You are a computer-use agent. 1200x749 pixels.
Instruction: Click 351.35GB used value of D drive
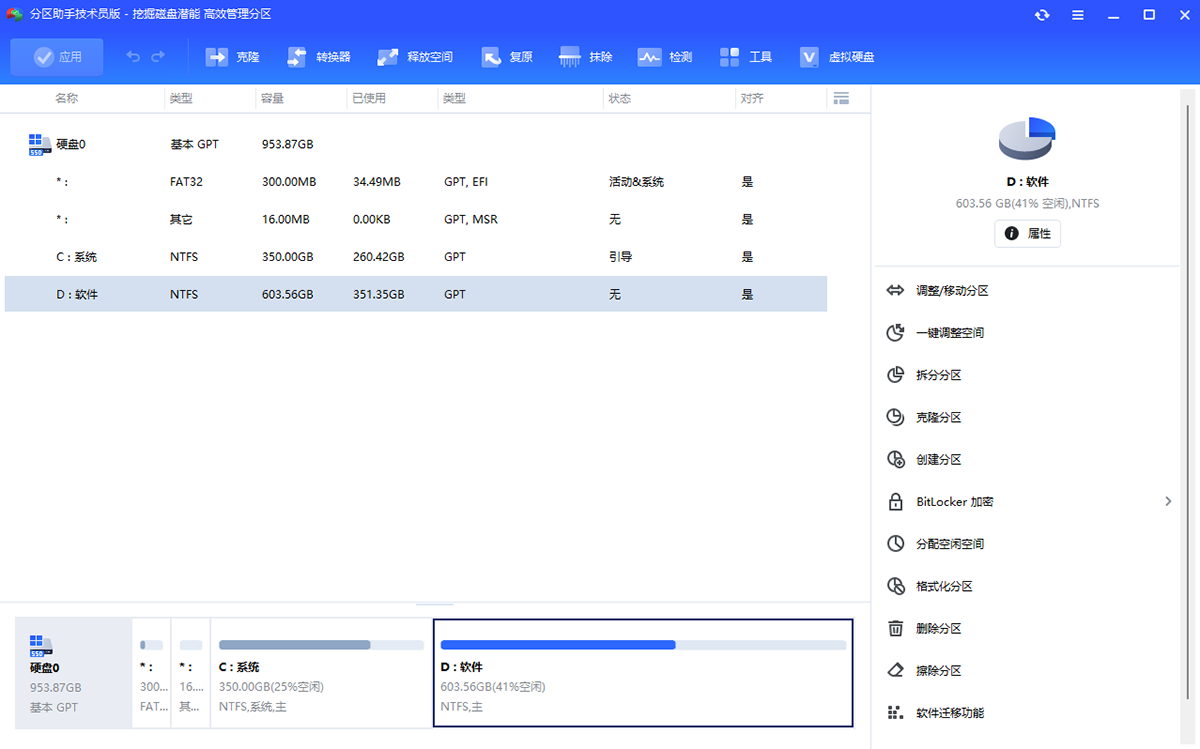click(379, 295)
